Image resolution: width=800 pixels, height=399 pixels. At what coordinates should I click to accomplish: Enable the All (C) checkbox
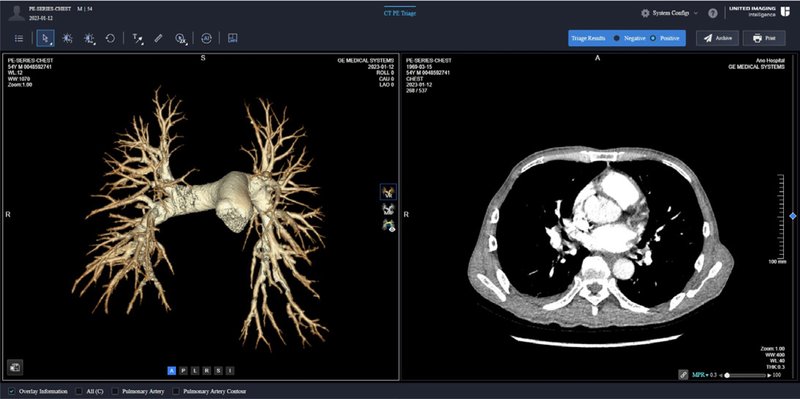coord(79,391)
